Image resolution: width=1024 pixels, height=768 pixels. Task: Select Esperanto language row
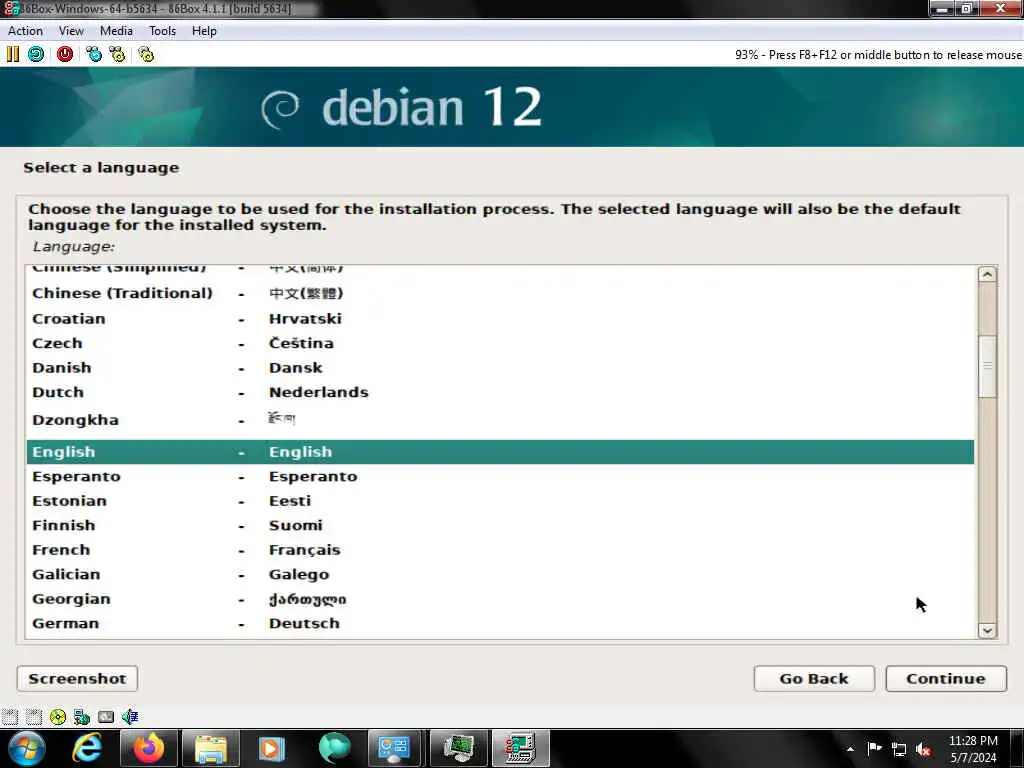pos(500,476)
